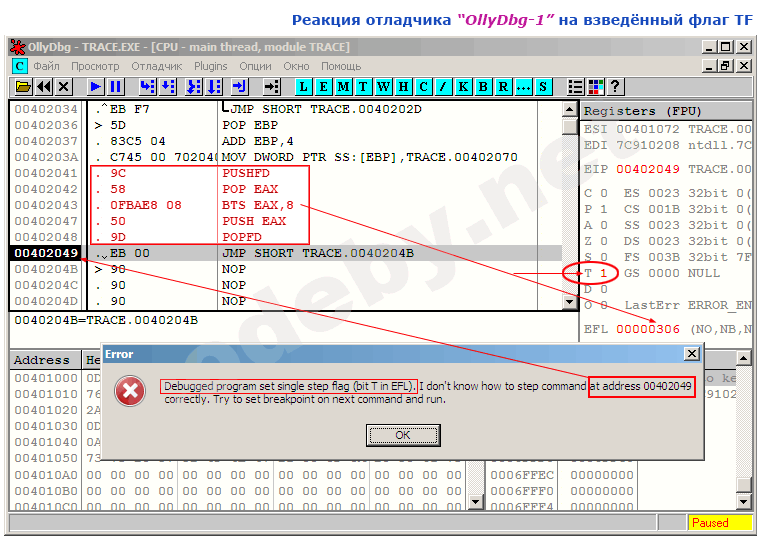This screenshot has height=542, width=764.
Task: Open the Breakpoints window with B button
Action: (x=483, y=87)
